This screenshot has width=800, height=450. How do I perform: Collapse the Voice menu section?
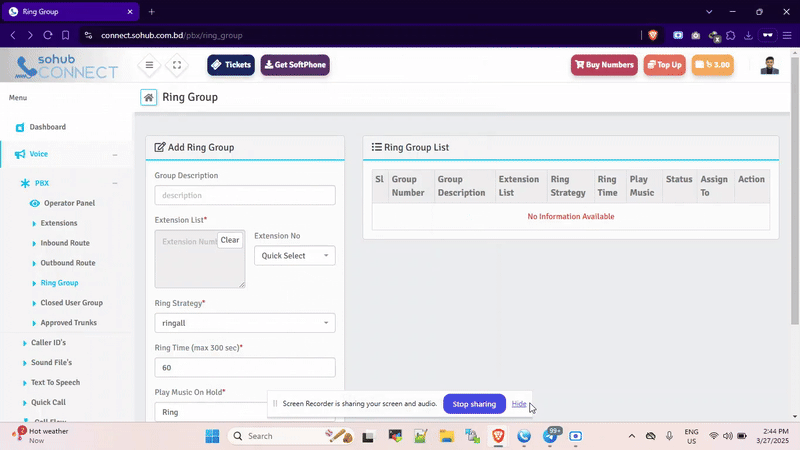[x=115, y=154]
